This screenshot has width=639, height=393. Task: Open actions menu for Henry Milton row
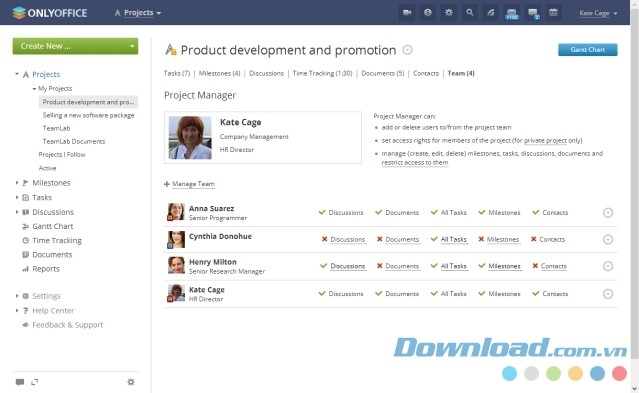click(x=608, y=266)
